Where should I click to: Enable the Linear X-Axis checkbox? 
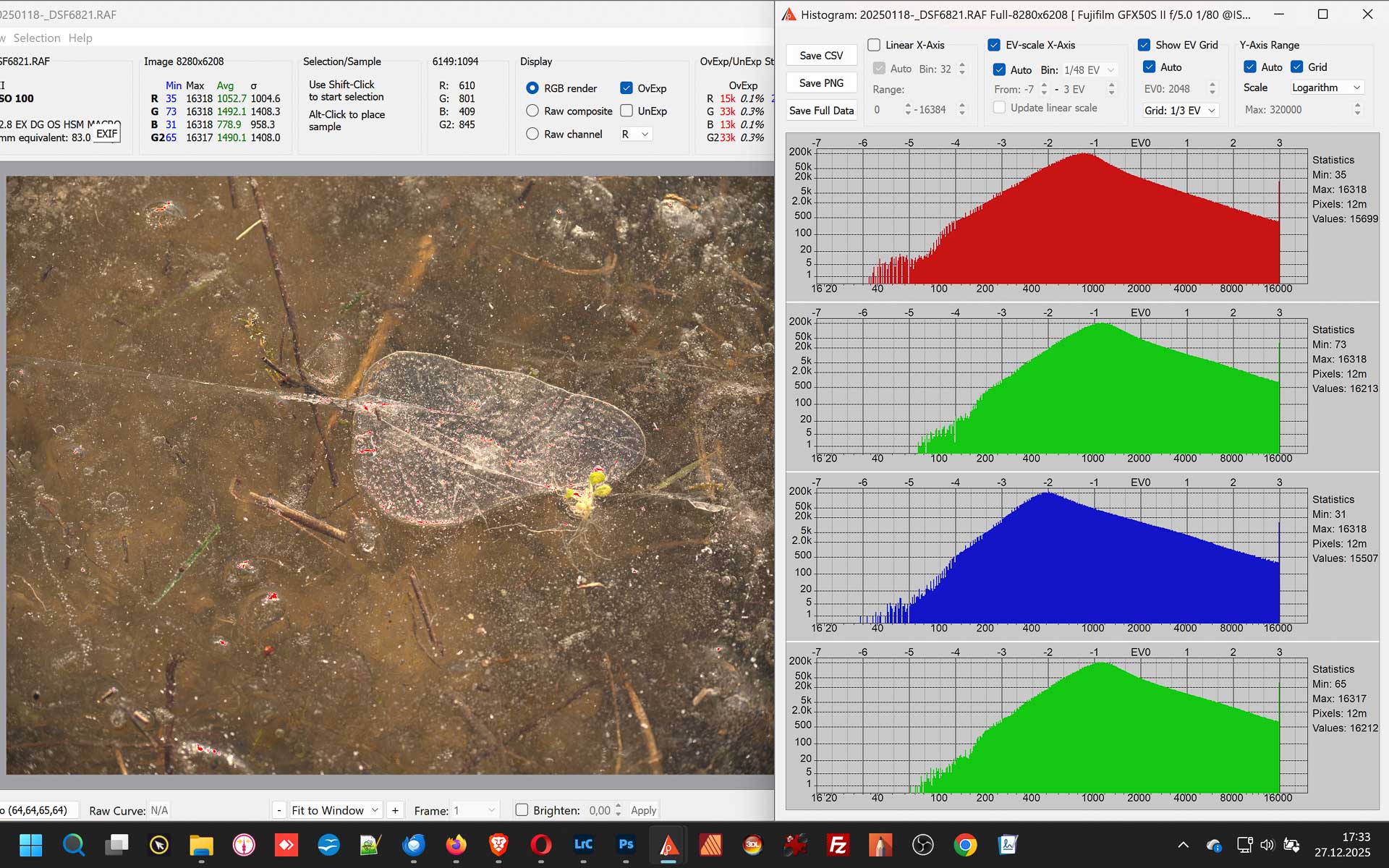874,45
